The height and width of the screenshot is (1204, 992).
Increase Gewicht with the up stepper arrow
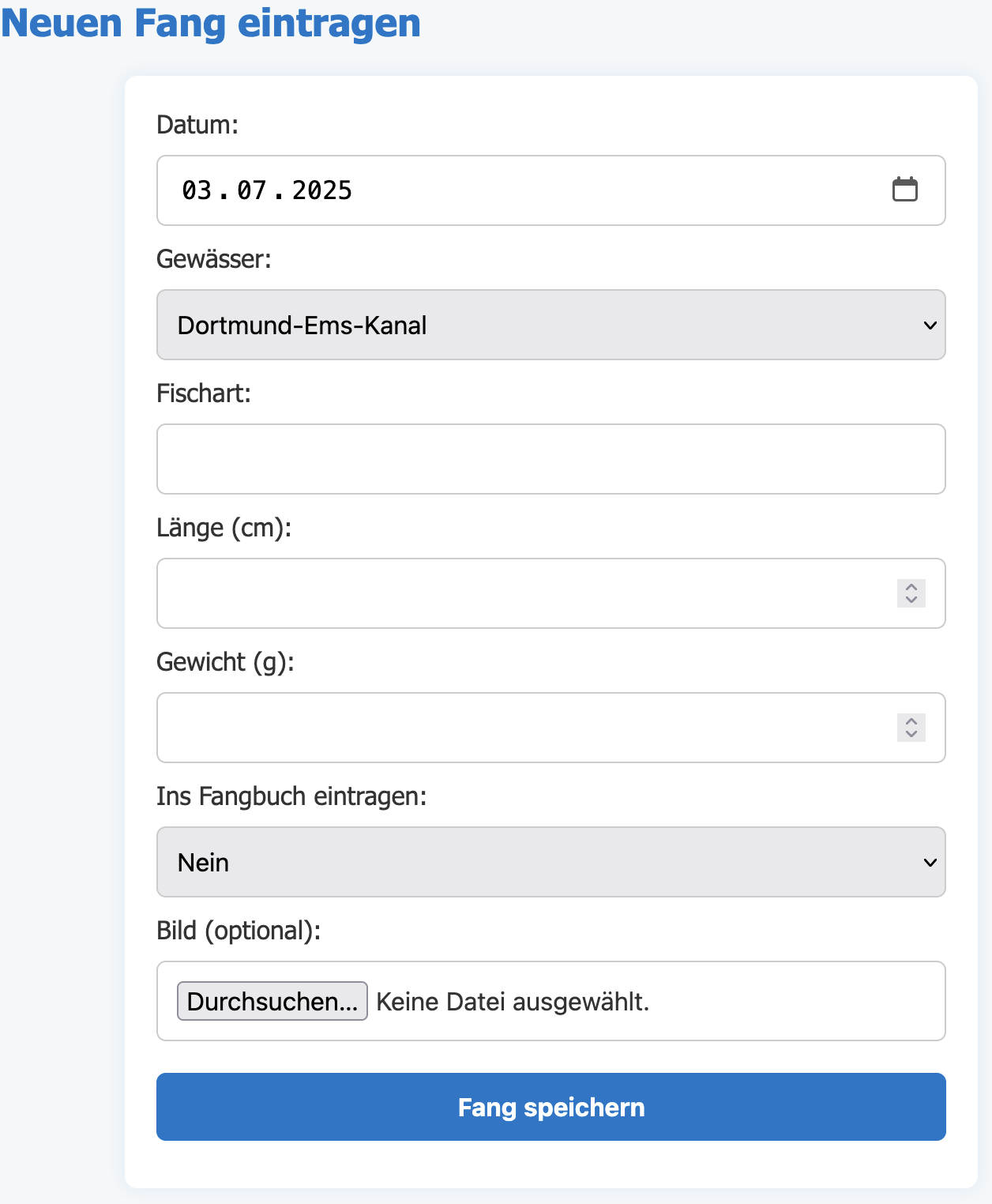[x=911, y=721]
